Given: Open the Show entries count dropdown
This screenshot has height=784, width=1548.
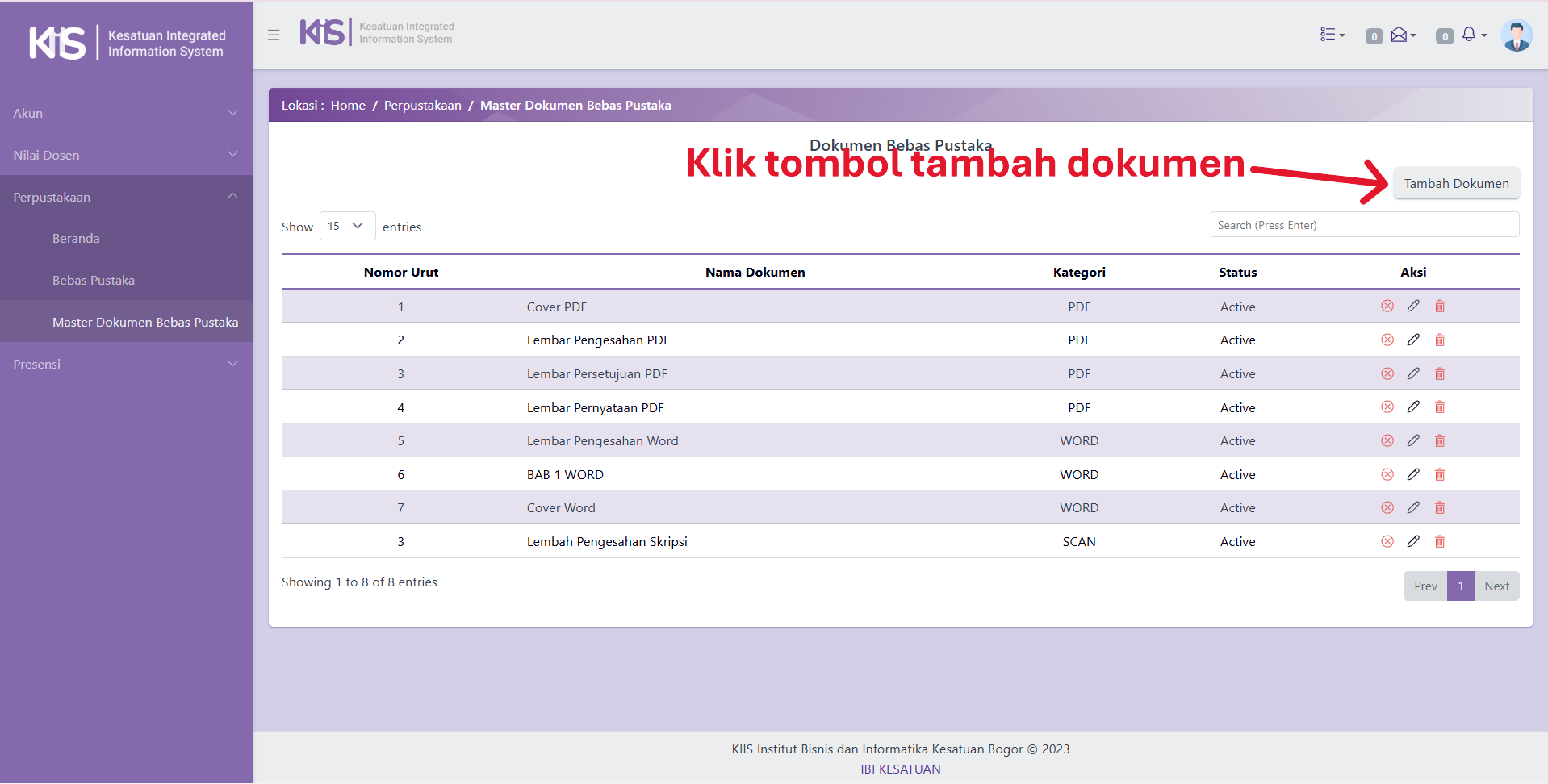Looking at the screenshot, I should (x=347, y=227).
